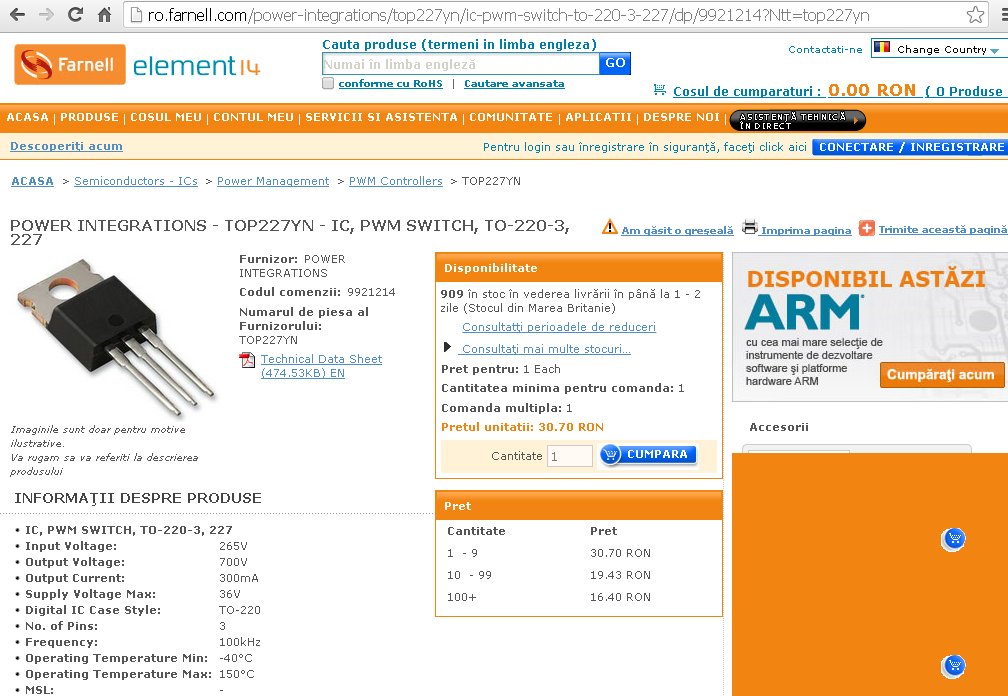Tick the conforme cu RoHS checkbox
Viewport: 1008px width, 696px height.
[328, 84]
